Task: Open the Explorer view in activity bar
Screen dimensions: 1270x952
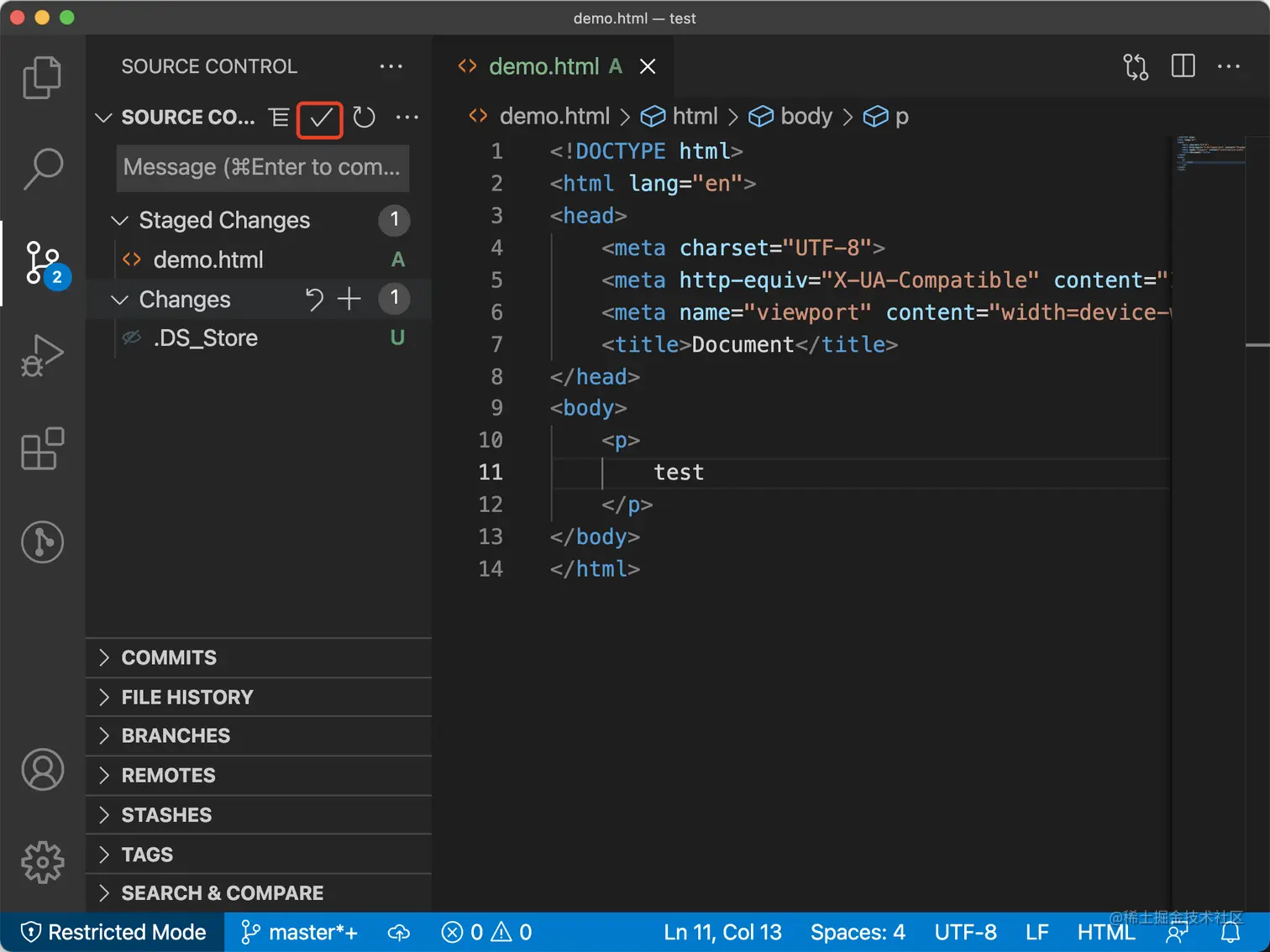Action: point(42,77)
